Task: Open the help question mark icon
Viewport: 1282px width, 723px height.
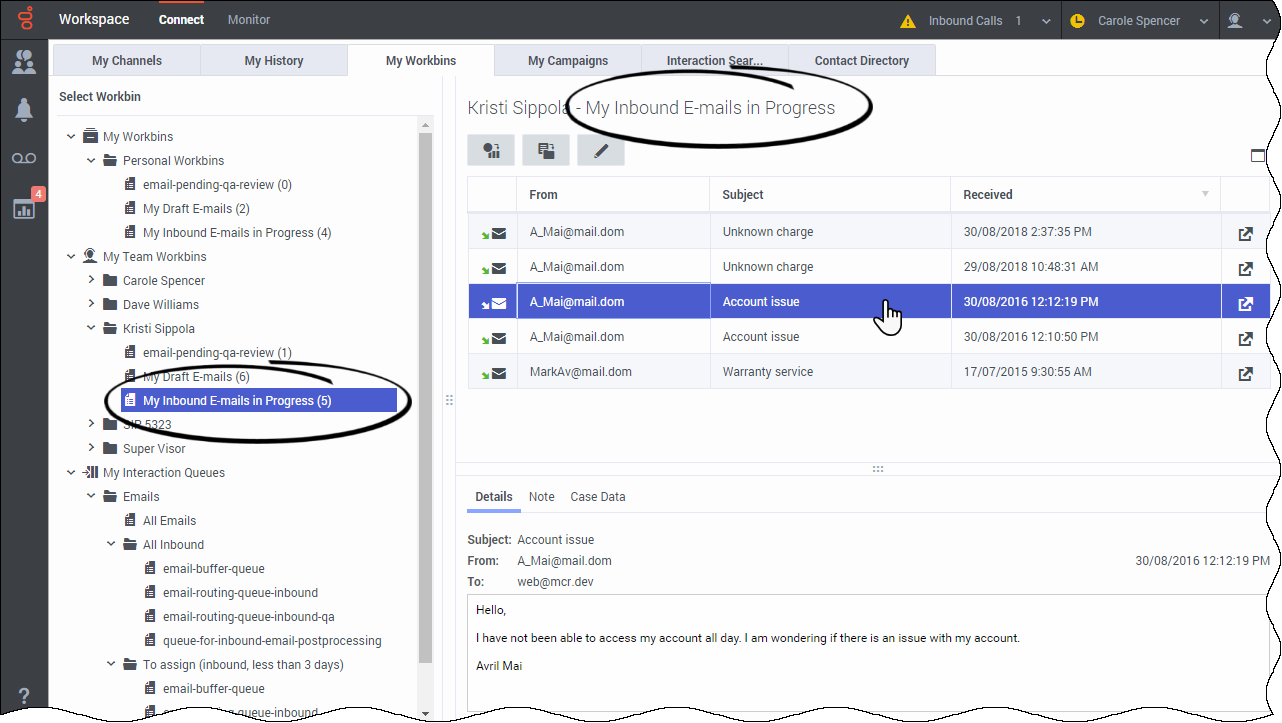Action: tap(24, 696)
